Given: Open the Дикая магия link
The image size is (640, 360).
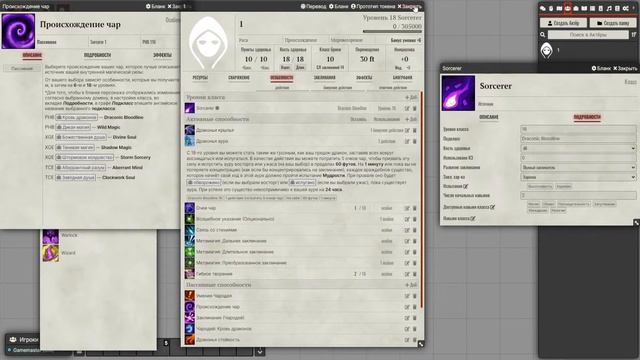Looking at the screenshot, I should (73, 127).
